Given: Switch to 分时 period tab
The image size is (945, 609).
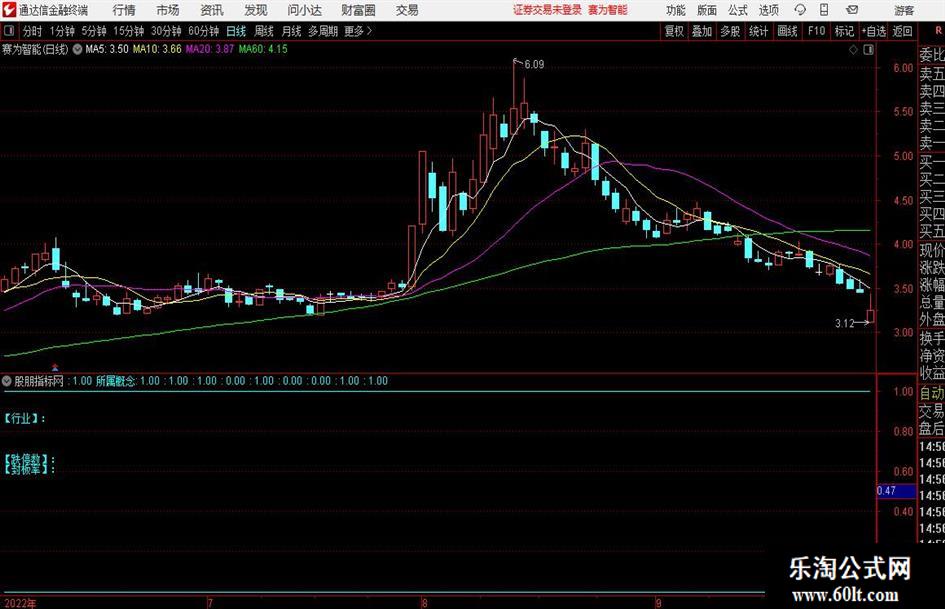Looking at the screenshot, I should [33, 31].
